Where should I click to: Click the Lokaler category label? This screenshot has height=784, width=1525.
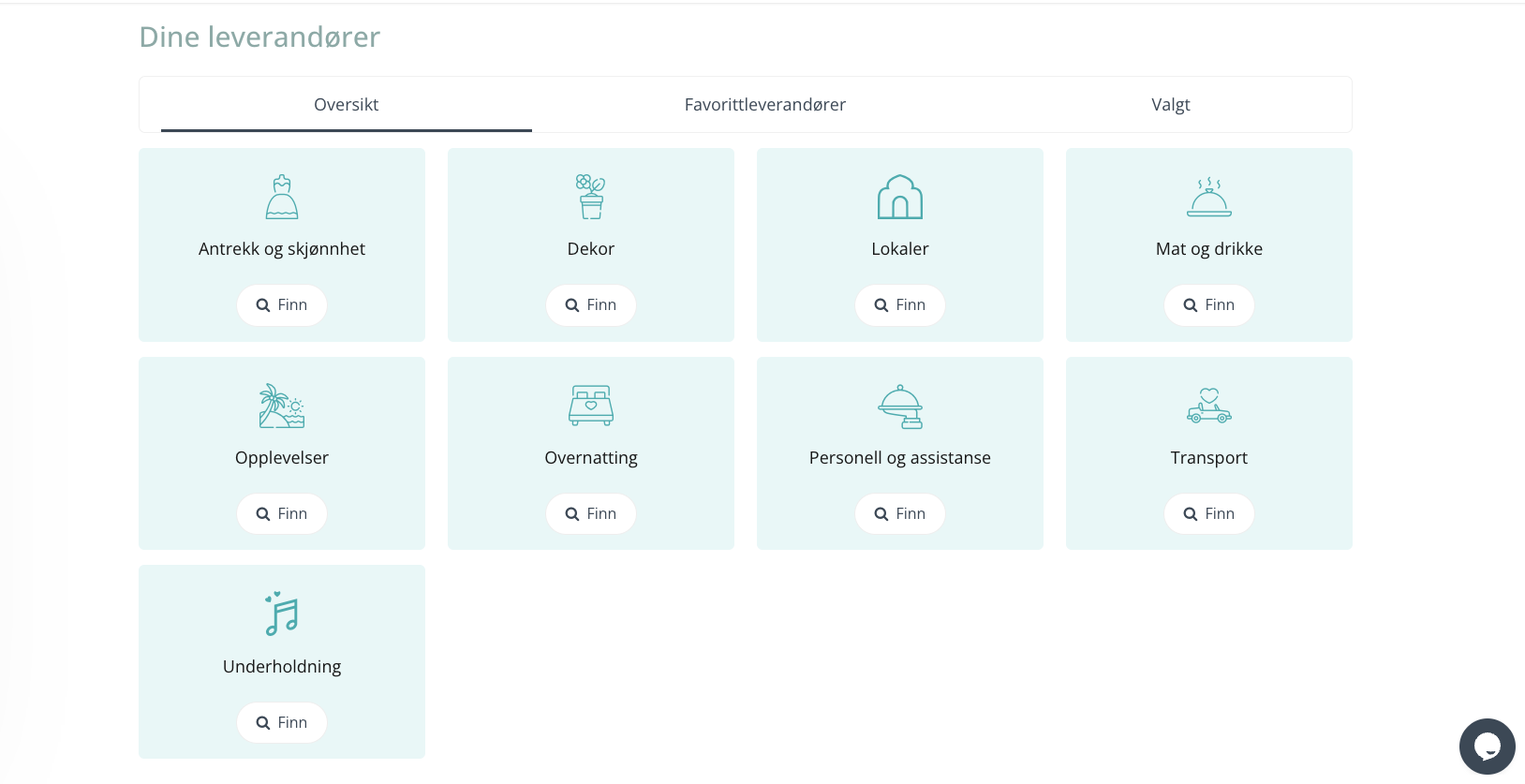coord(900,249)
